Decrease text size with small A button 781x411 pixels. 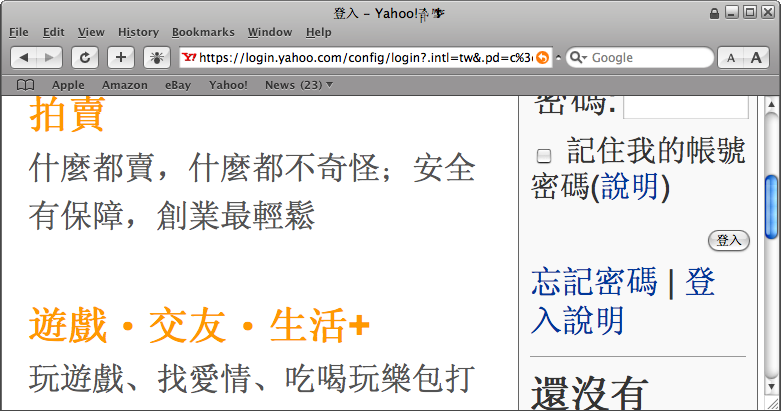point(731,58)
